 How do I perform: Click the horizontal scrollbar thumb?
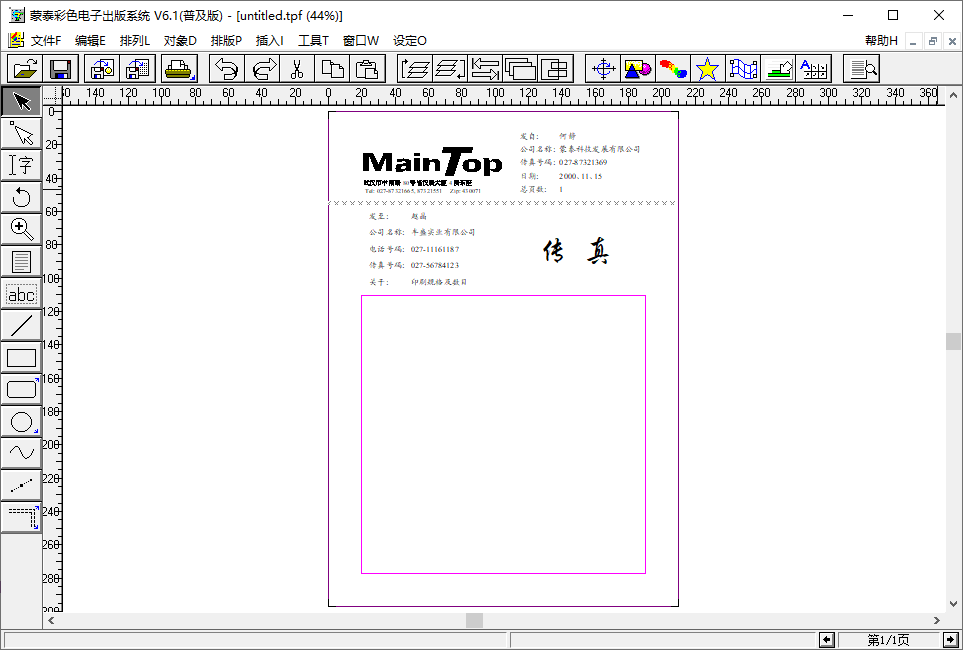tap(474, 621)
